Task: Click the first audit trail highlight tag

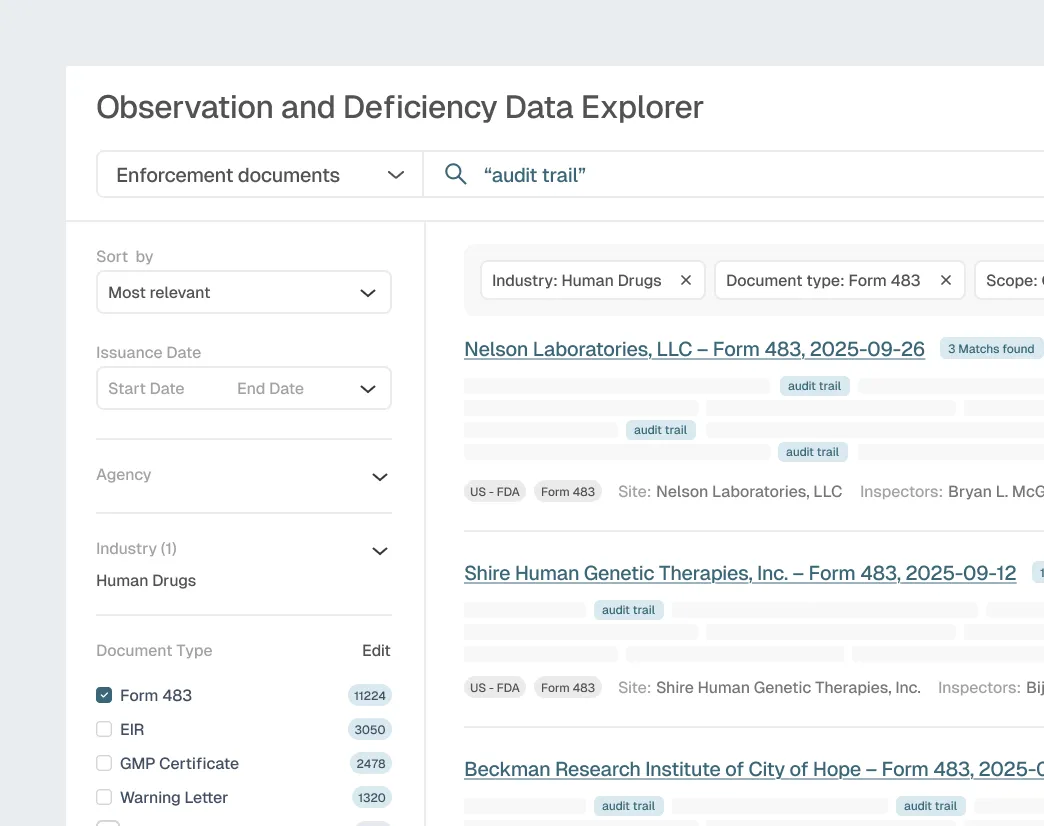Action: click(x=814, y=385)
